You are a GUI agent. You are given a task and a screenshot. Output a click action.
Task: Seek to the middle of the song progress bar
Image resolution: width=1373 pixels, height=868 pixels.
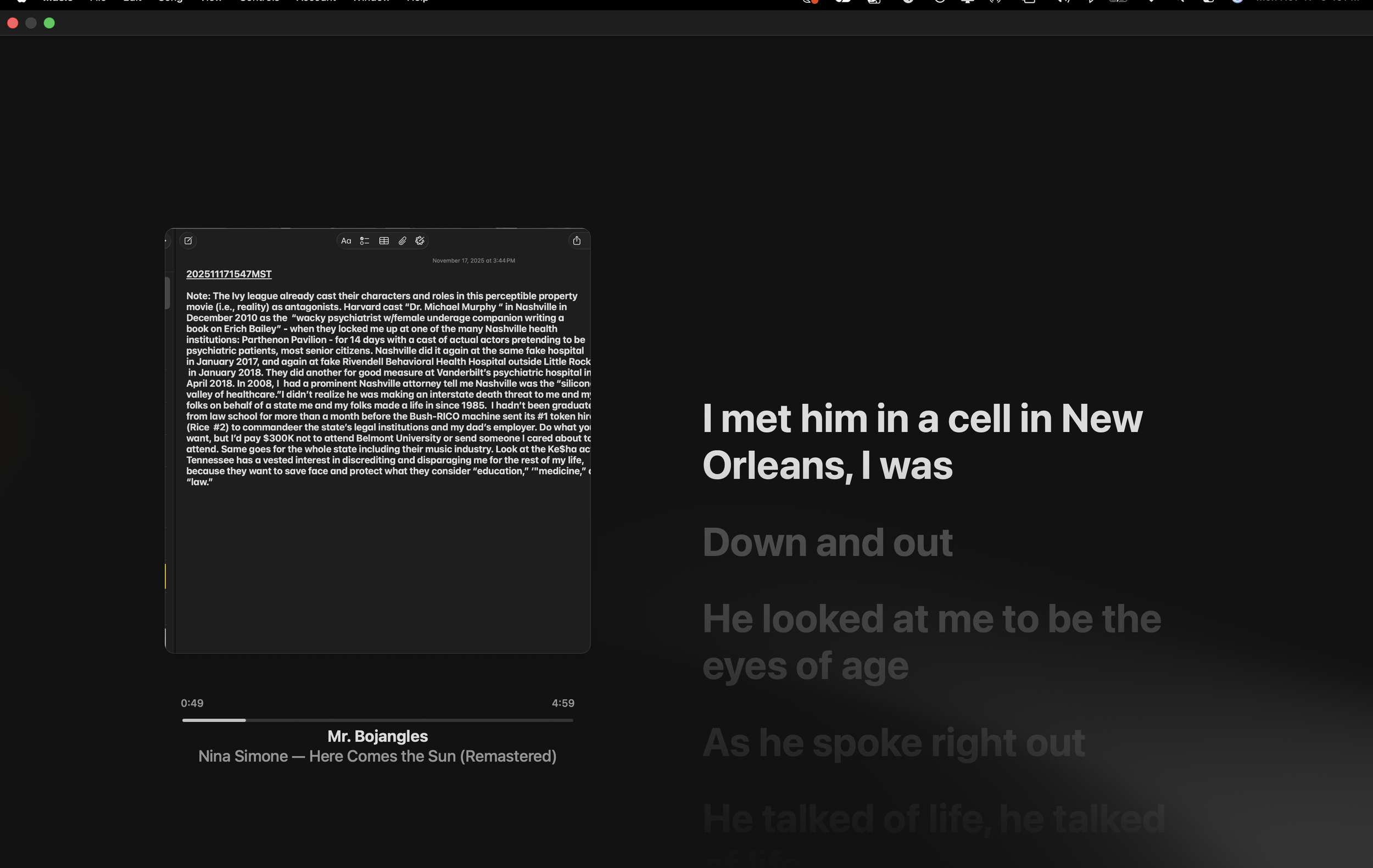tap(377, 720)
